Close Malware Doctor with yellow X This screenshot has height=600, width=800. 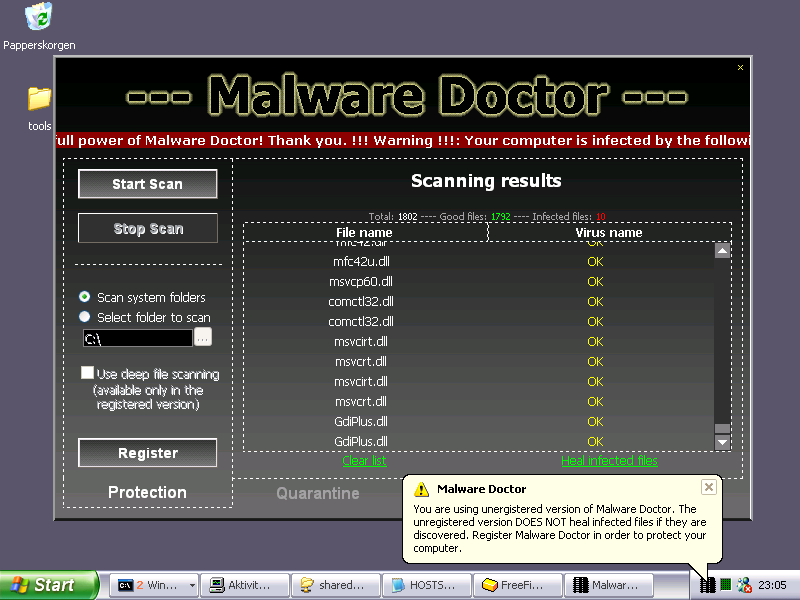coord(740,67)
